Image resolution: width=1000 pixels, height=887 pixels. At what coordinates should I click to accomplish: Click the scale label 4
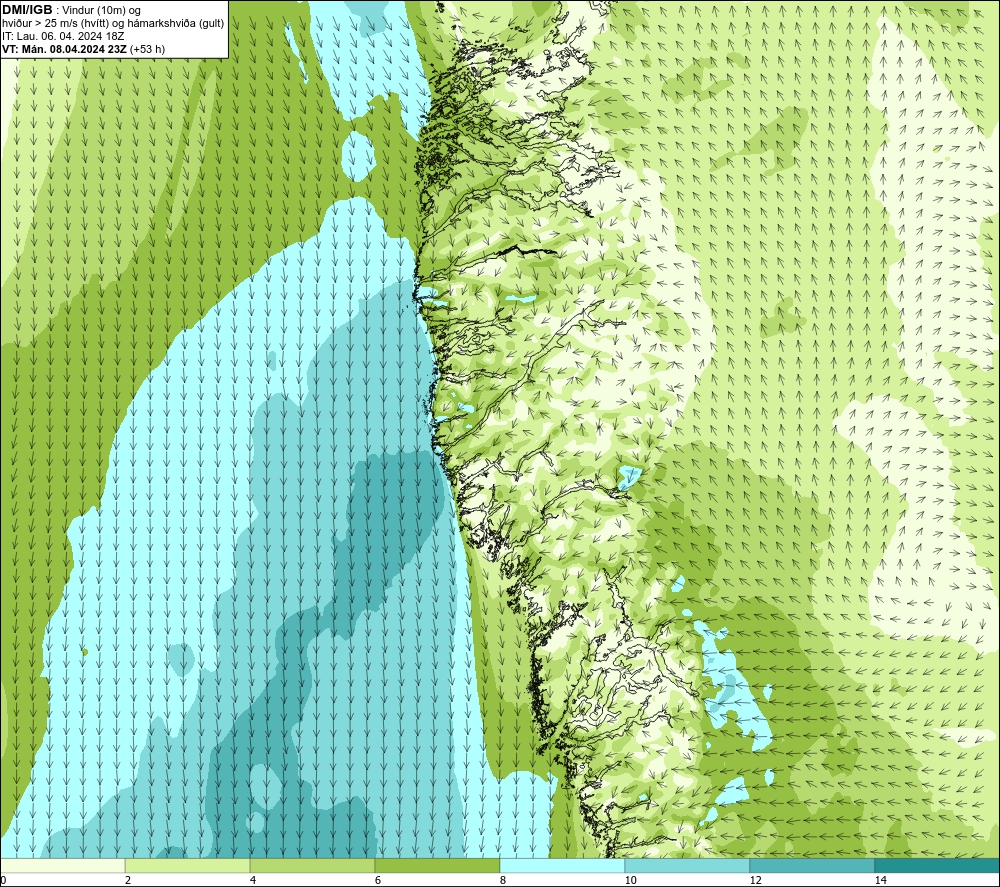(x=253, y=881)
